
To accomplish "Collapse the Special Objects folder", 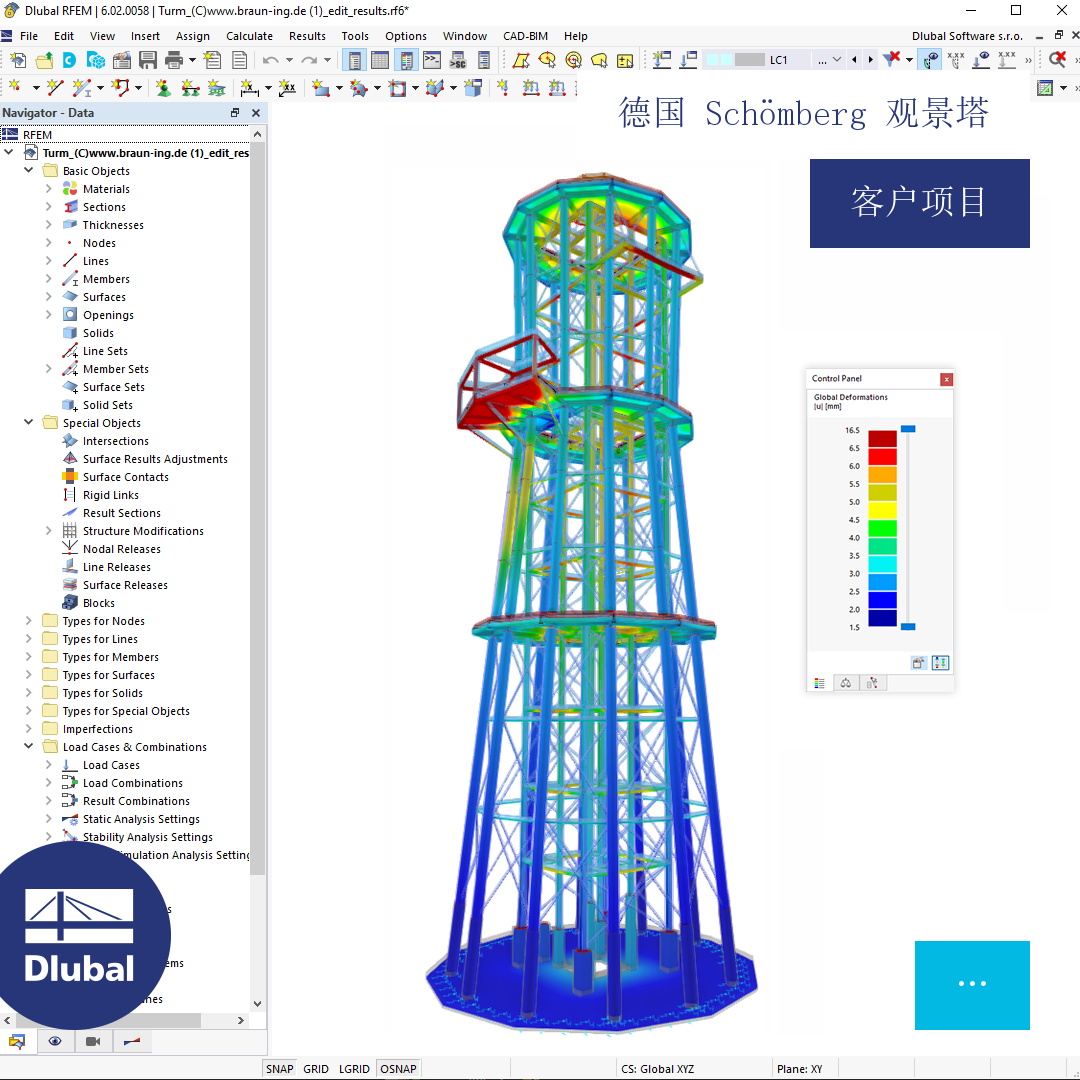I will click(29, 422).
